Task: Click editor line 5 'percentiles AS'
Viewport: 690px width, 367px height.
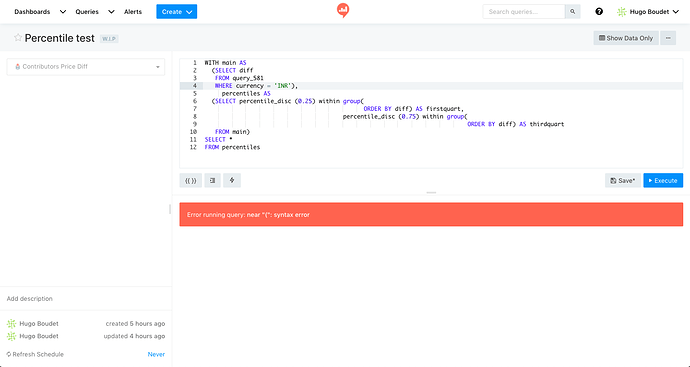Action: point(246,94)
